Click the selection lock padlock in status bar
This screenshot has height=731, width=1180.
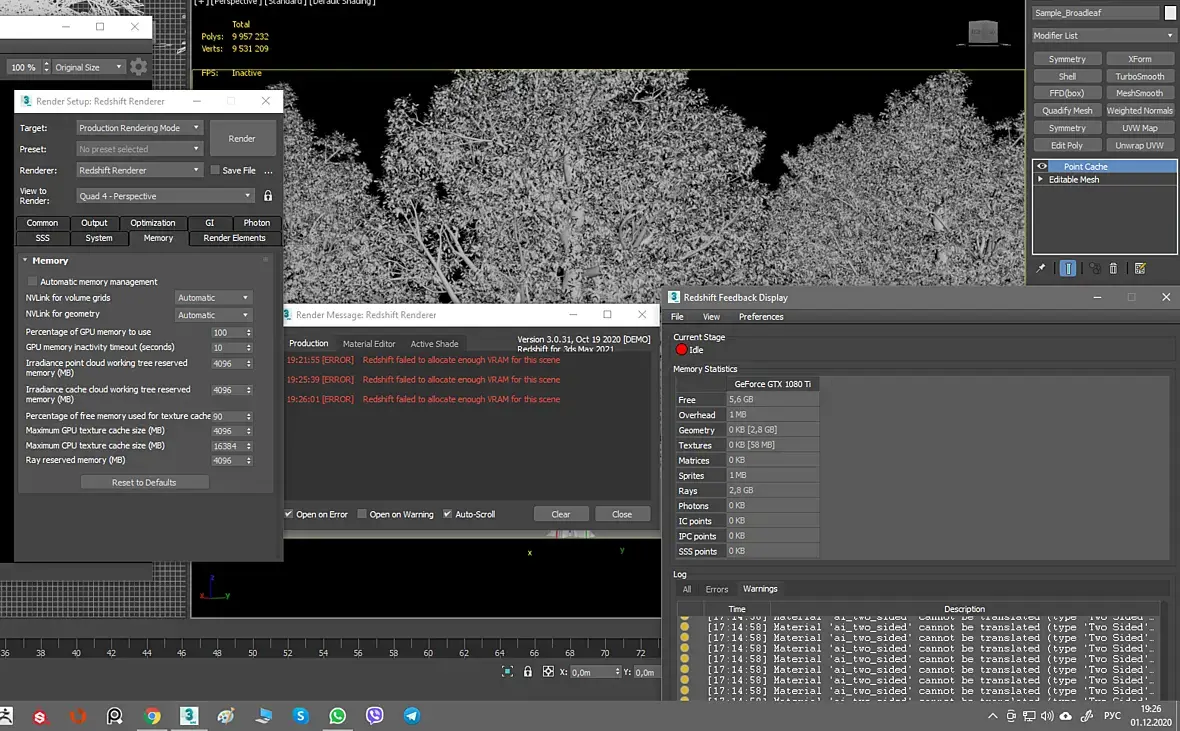pyautogui.click(x=527, y=672)
